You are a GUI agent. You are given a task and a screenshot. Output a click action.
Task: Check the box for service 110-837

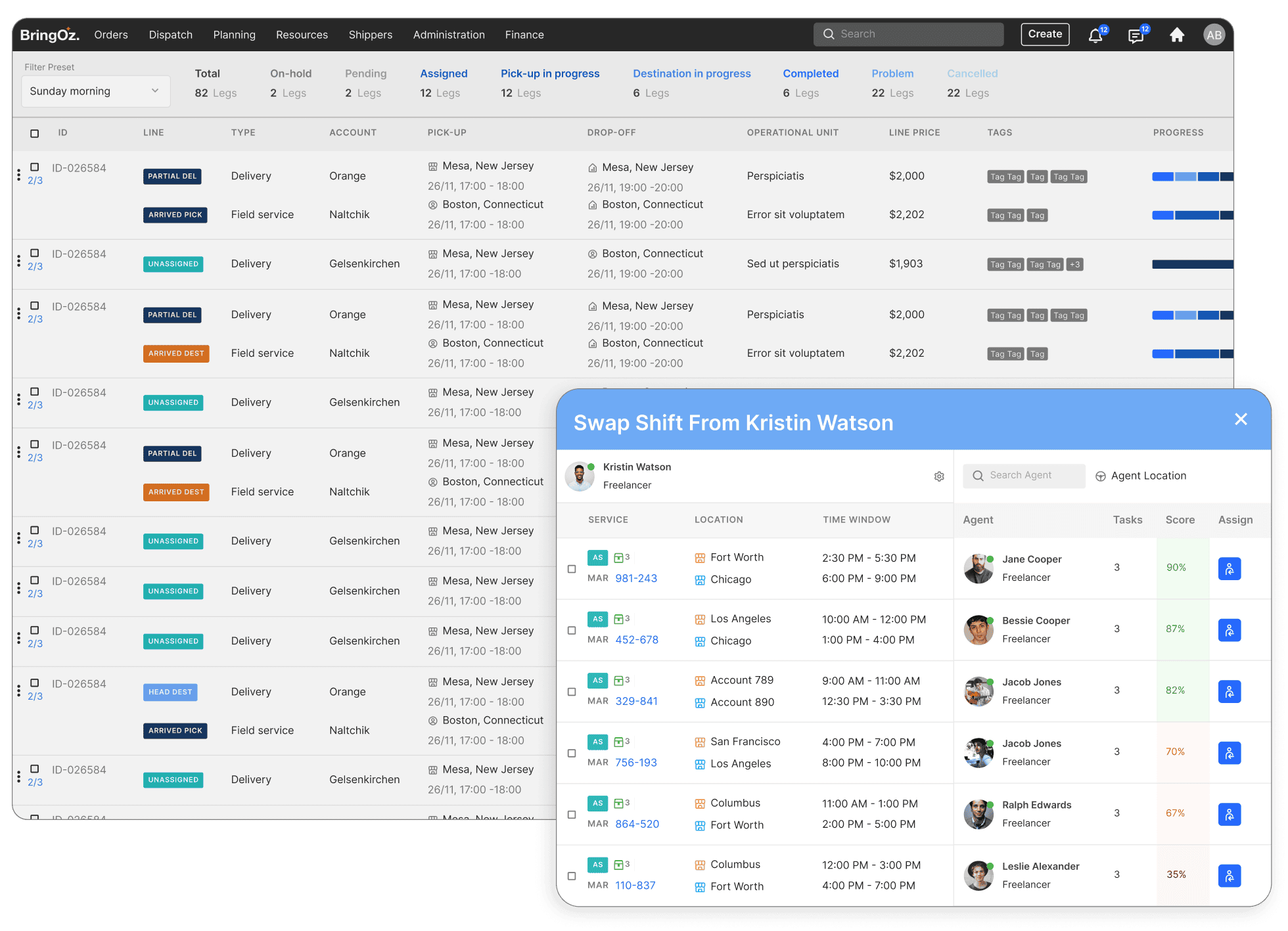572,876
